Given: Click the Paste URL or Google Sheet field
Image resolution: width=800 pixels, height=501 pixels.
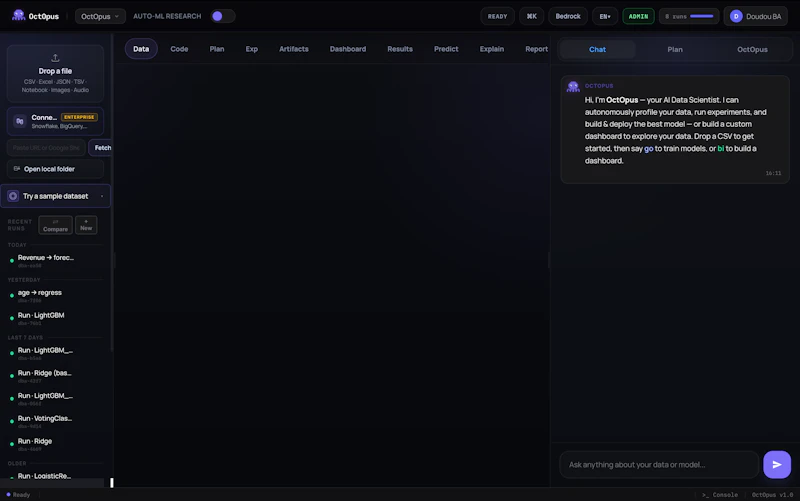Looking at the screenshot, I should point(46,147).
